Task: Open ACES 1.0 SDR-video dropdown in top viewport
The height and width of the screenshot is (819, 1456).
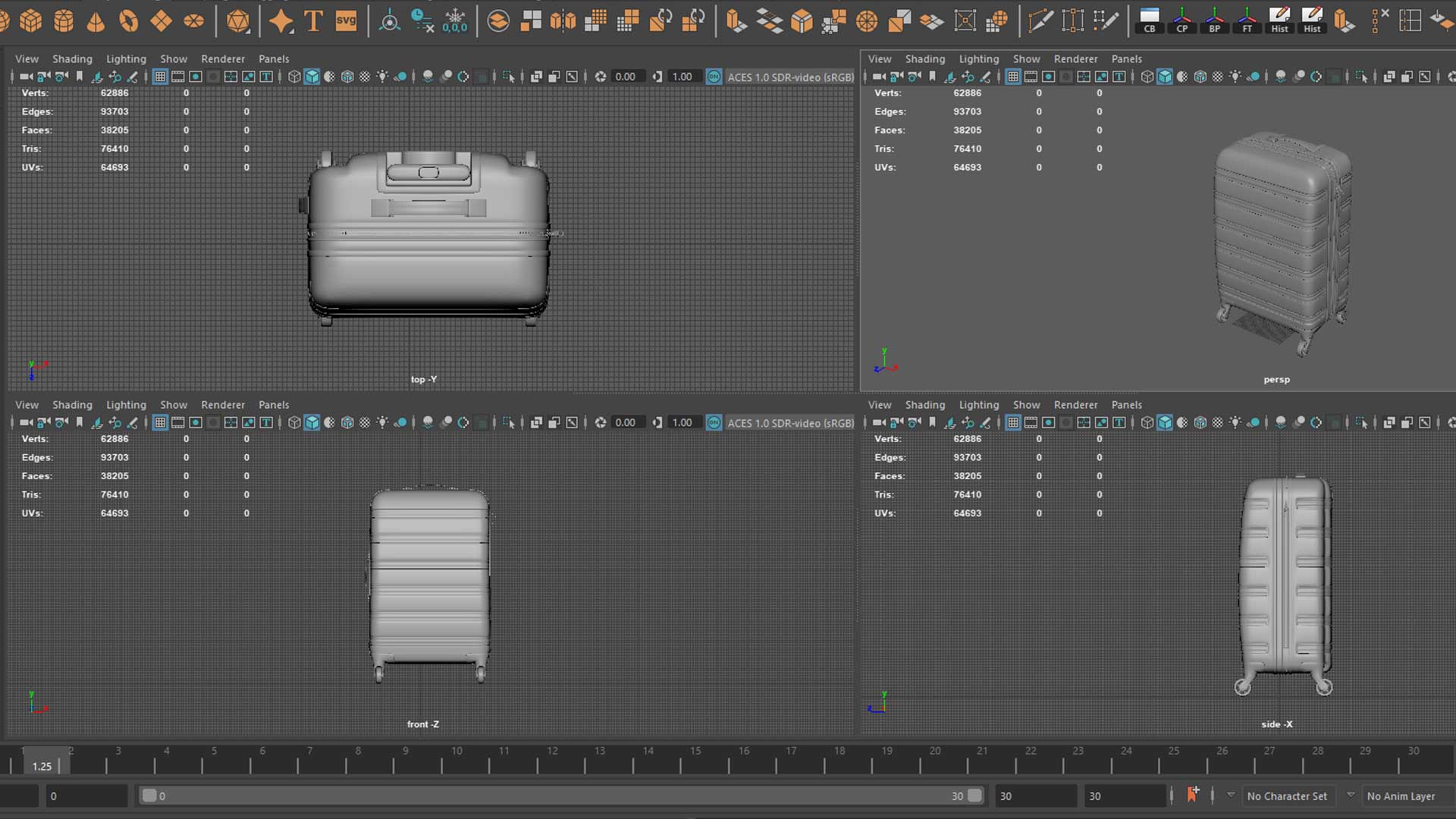Action: 790,77
